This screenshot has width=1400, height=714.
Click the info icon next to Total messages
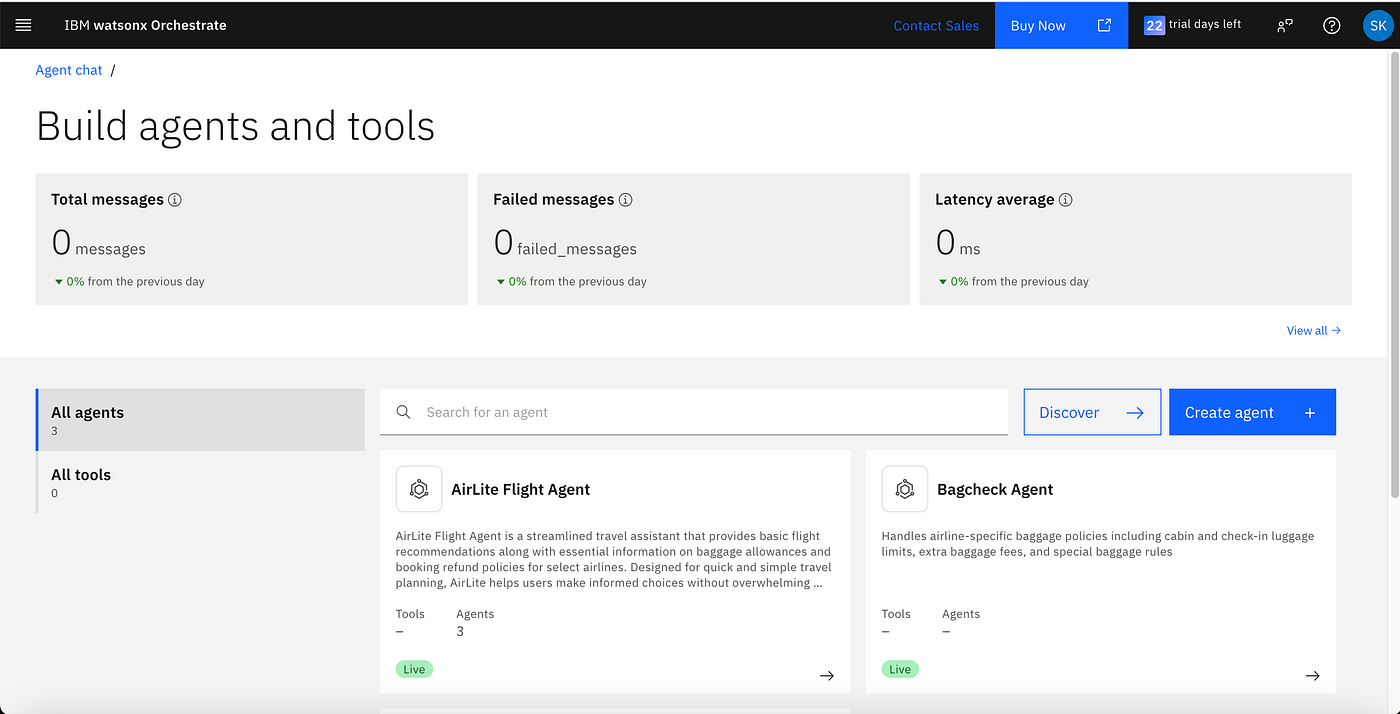pos(175,199)
